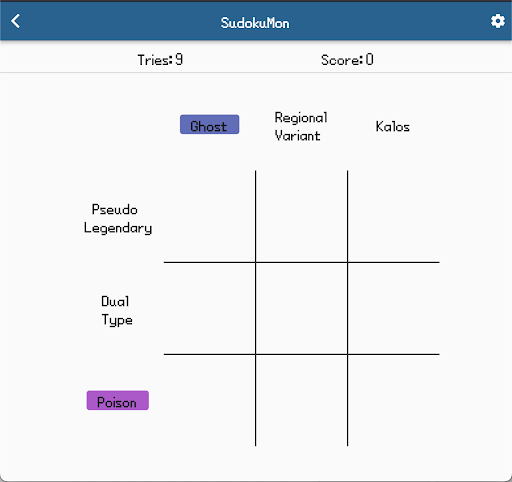Viewport: 512px width, 482px height.
Task: Select the Poison and Regional Variant cell
Action: 301,400
